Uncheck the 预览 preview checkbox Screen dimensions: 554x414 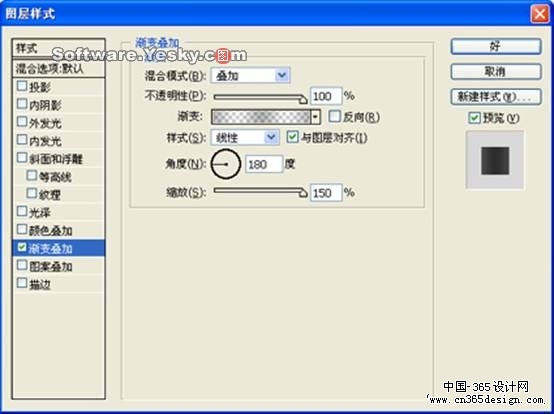pos(474,118)
